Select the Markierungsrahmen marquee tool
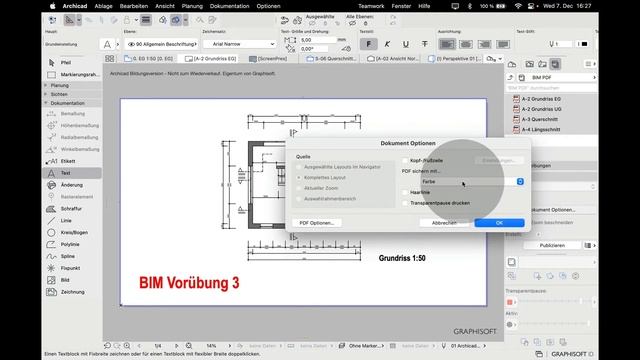The image size is (640, 360). (72, 75)
